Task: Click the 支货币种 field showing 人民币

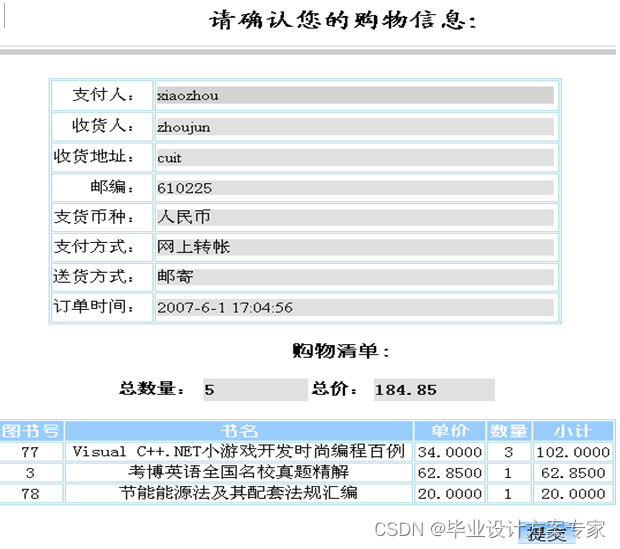Action: coord(355,217)
